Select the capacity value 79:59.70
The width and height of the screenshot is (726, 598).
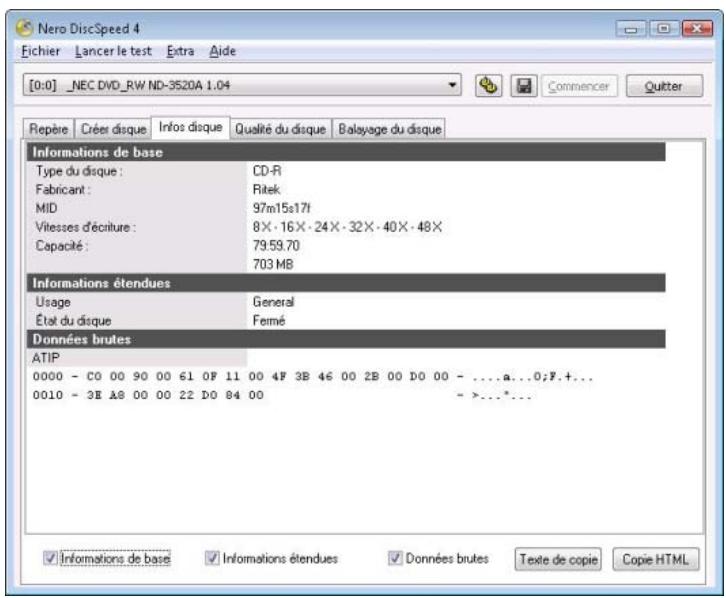click(x=276, y=245)
